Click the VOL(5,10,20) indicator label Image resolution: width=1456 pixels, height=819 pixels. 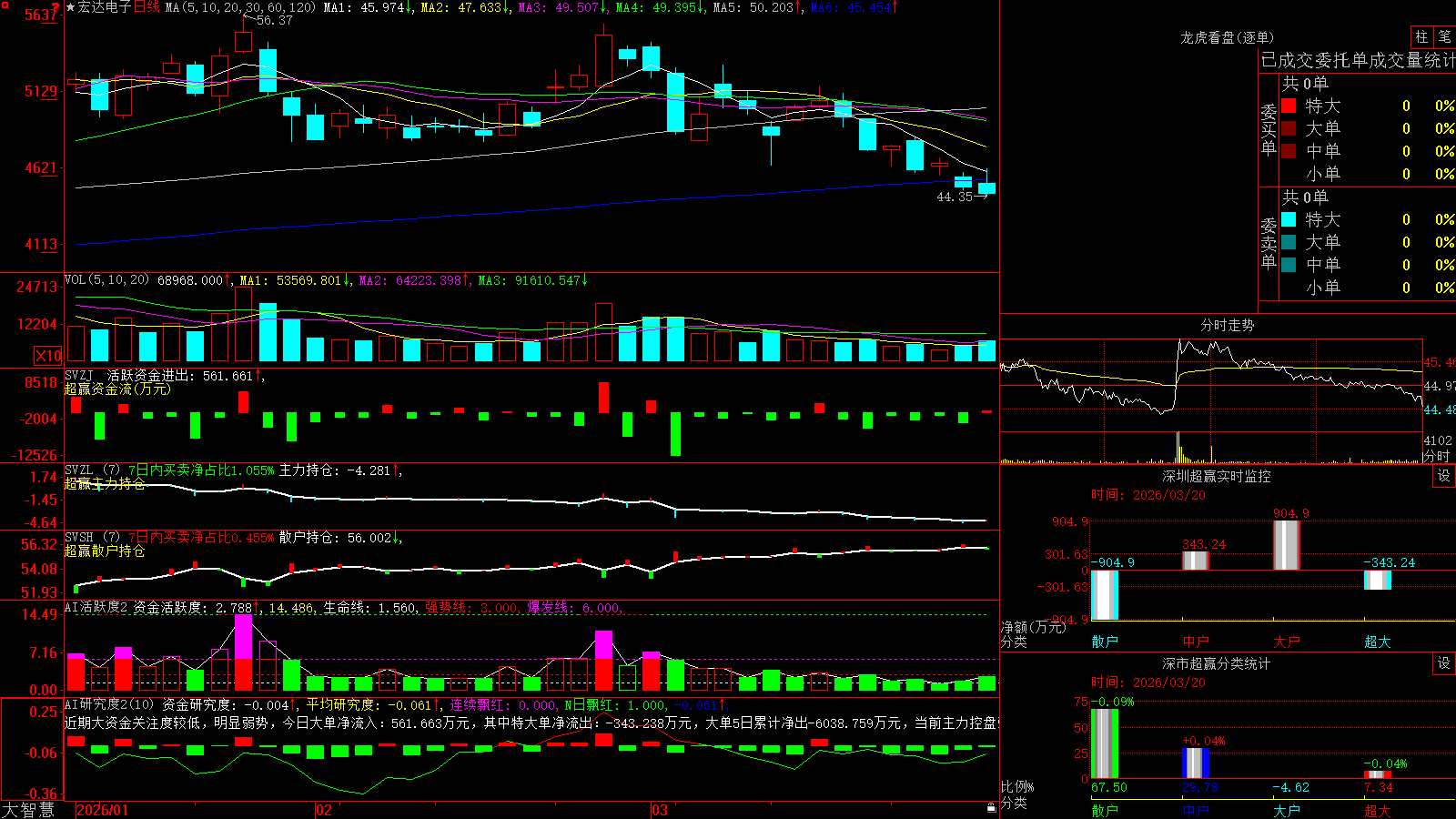(106, 280)
